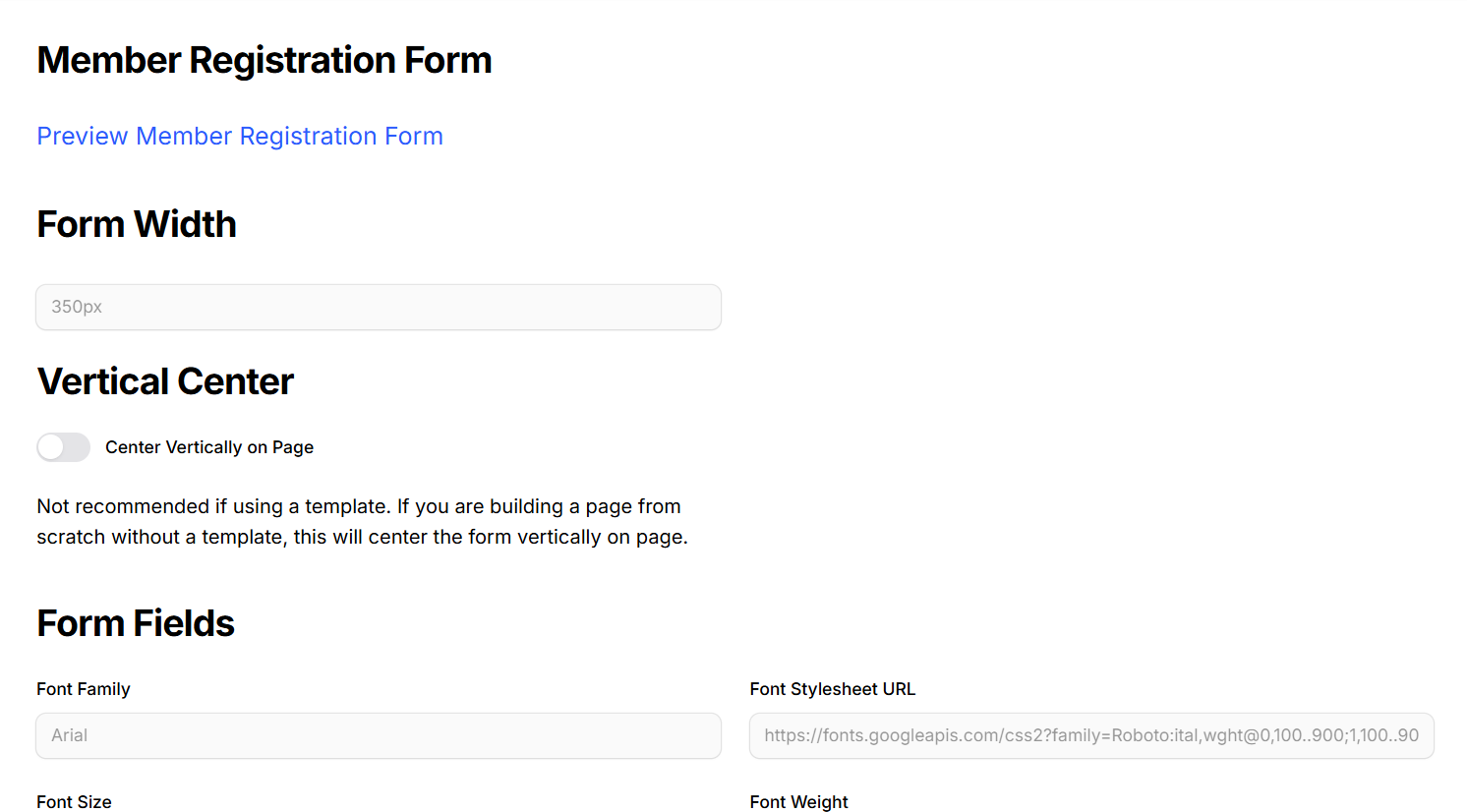Click the Font Family label
1467x812 pixels.
(x=84, y=689)
